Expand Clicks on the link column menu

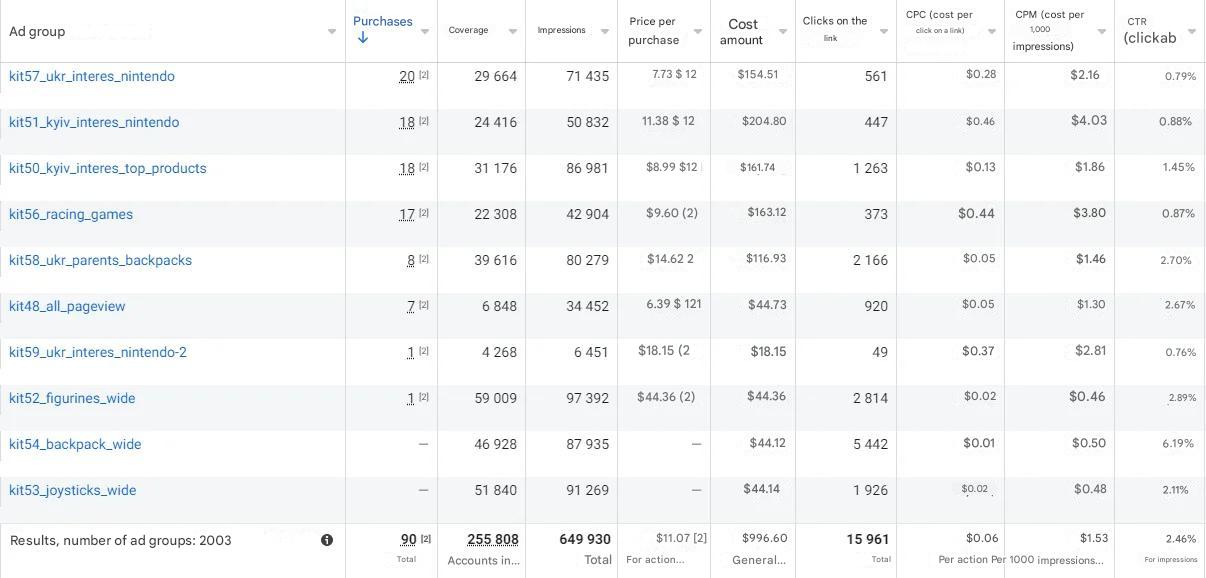point(884,32)
